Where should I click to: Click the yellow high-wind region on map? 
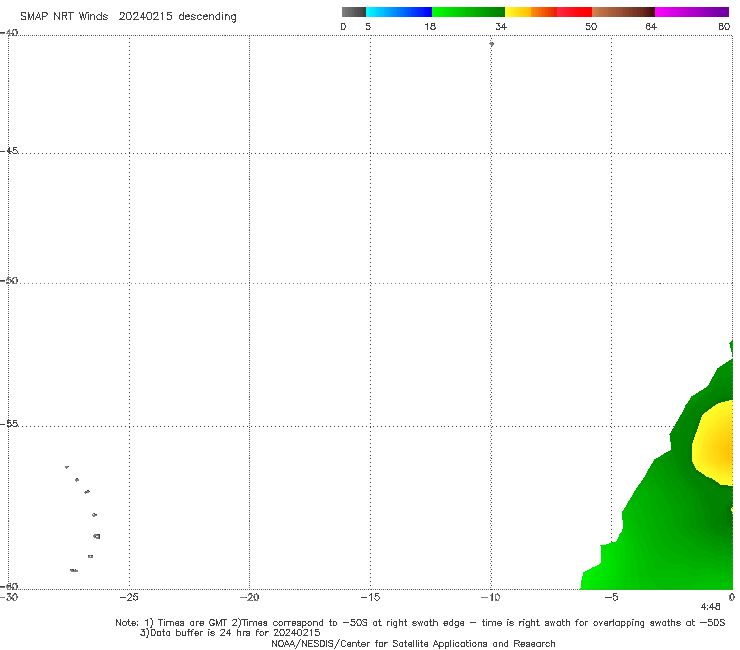pos(715,444)
